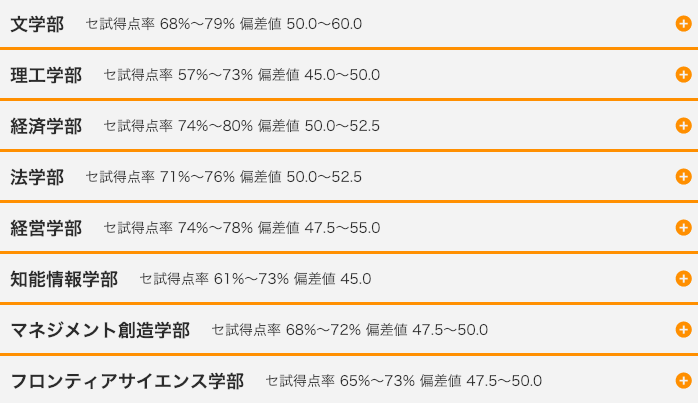Open the 法学部 accordion title
This screenshot has width=698, height=403.
point(37,177)
